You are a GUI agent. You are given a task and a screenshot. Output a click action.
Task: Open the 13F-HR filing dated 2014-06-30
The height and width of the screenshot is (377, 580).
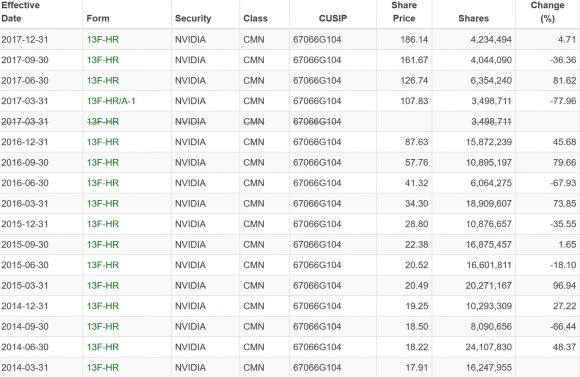[x=103, y=347]
